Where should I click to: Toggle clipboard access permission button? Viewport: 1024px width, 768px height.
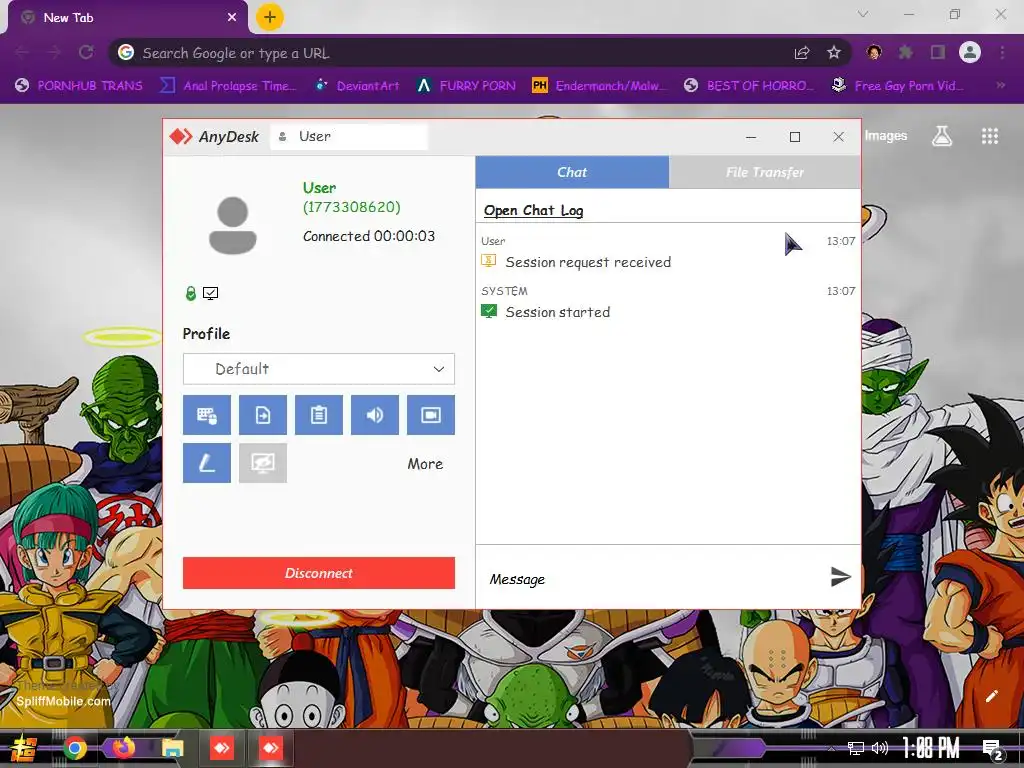(319, 415)
